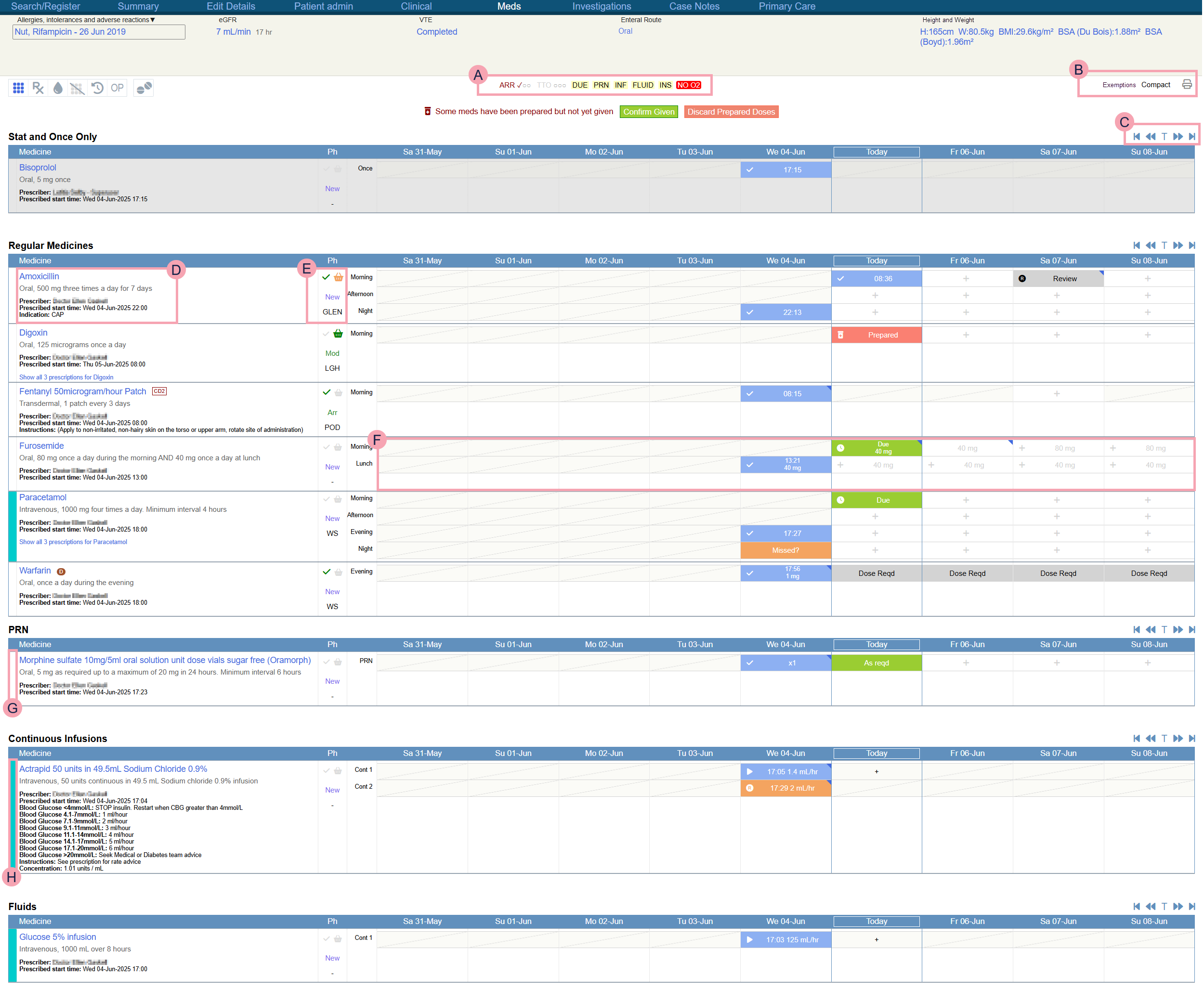Click the orange Paracetamol Missed? cell
Screen dimensions: 1204x989
click(x=785, y=551)
